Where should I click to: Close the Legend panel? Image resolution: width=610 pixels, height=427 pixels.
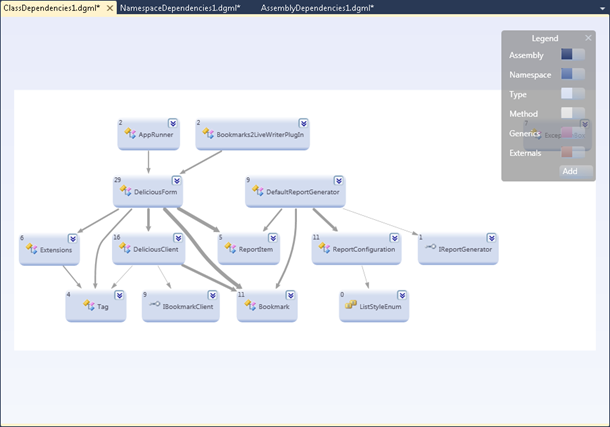588,37
